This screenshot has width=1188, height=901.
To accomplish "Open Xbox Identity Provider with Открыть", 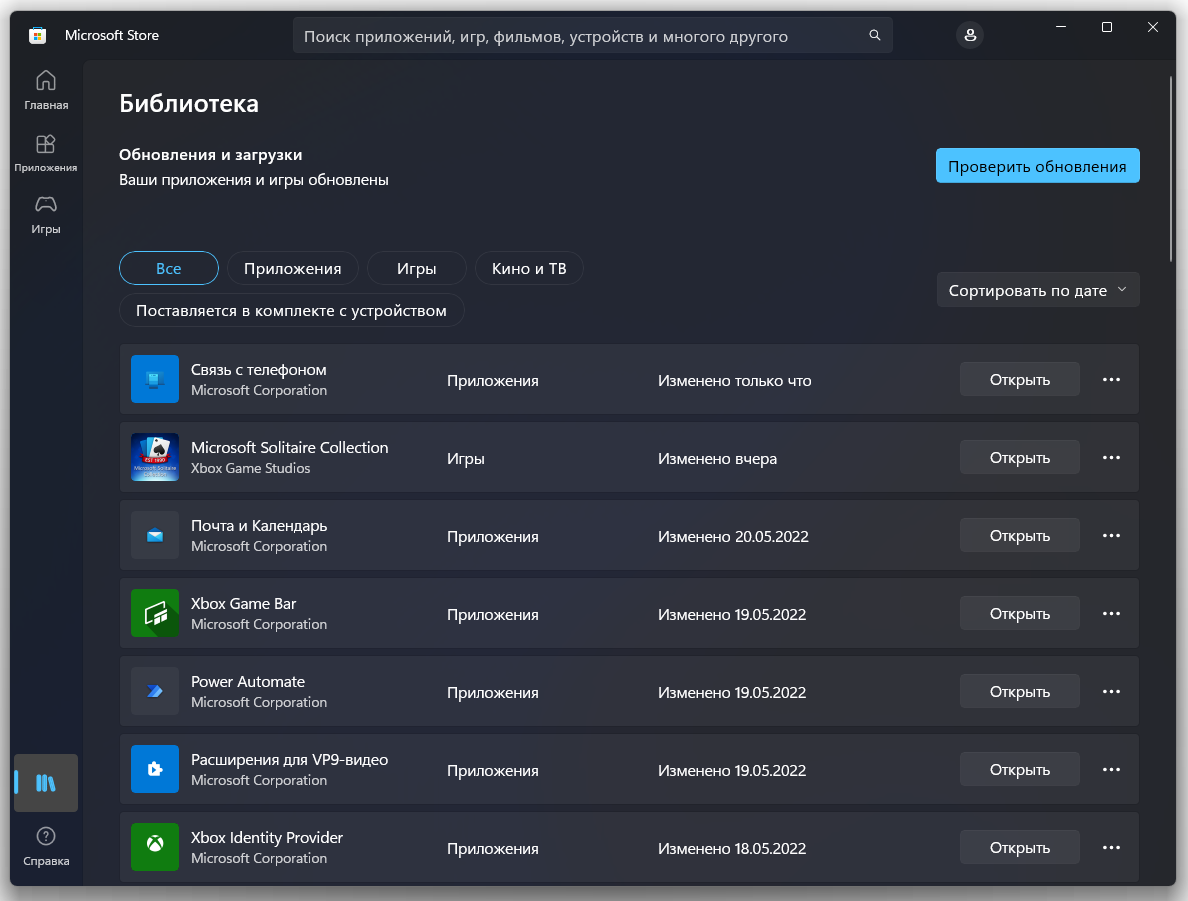I will coord(1019,848).
